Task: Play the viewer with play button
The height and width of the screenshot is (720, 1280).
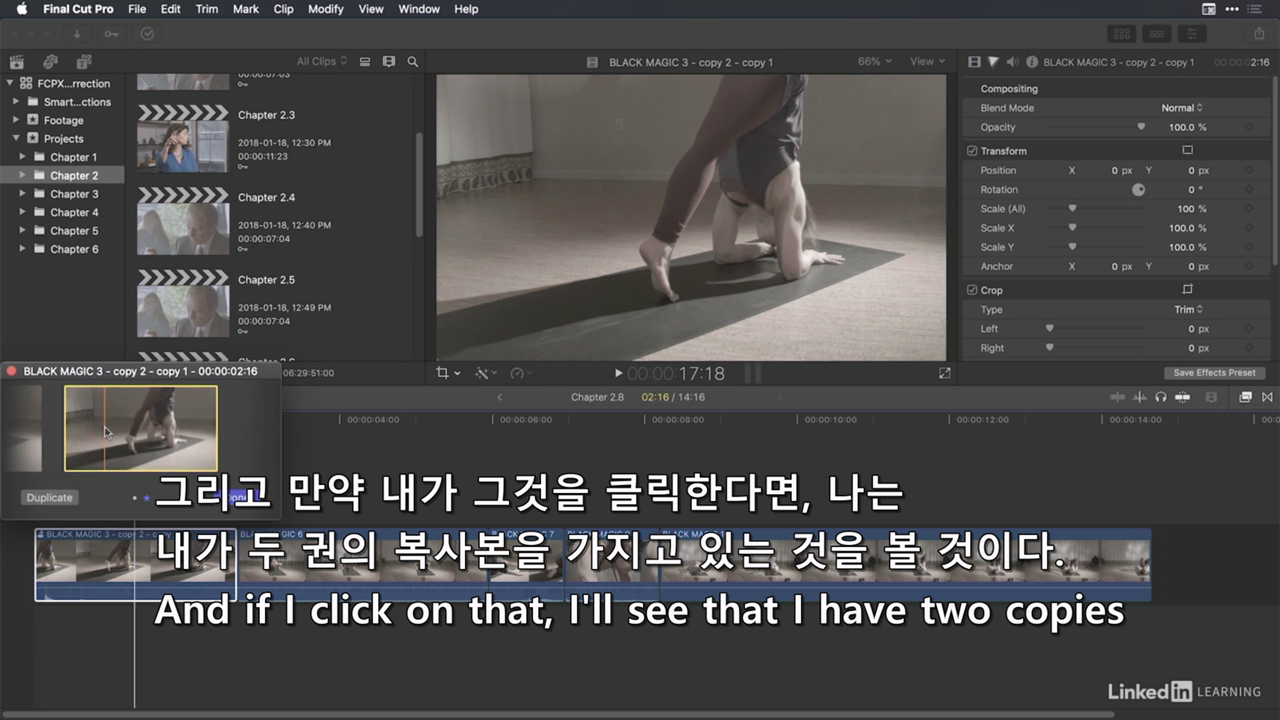Action: click(x=618, y=373)
